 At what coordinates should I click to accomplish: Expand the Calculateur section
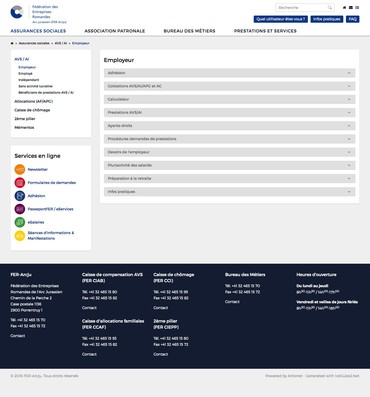229,99
